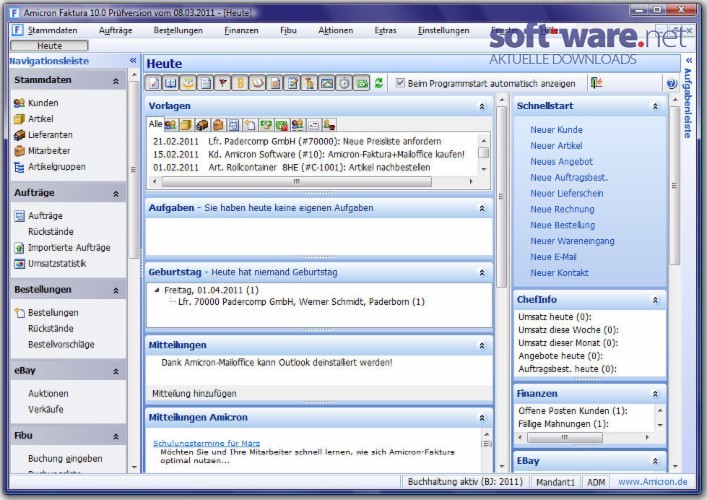Click the Finanzen horizontal scrollbar thumb

click(565, 437)
